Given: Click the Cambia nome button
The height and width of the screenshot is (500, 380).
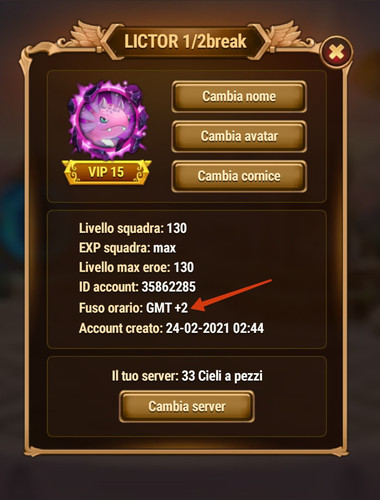Looking at the screenshot, I should point(239,96).
